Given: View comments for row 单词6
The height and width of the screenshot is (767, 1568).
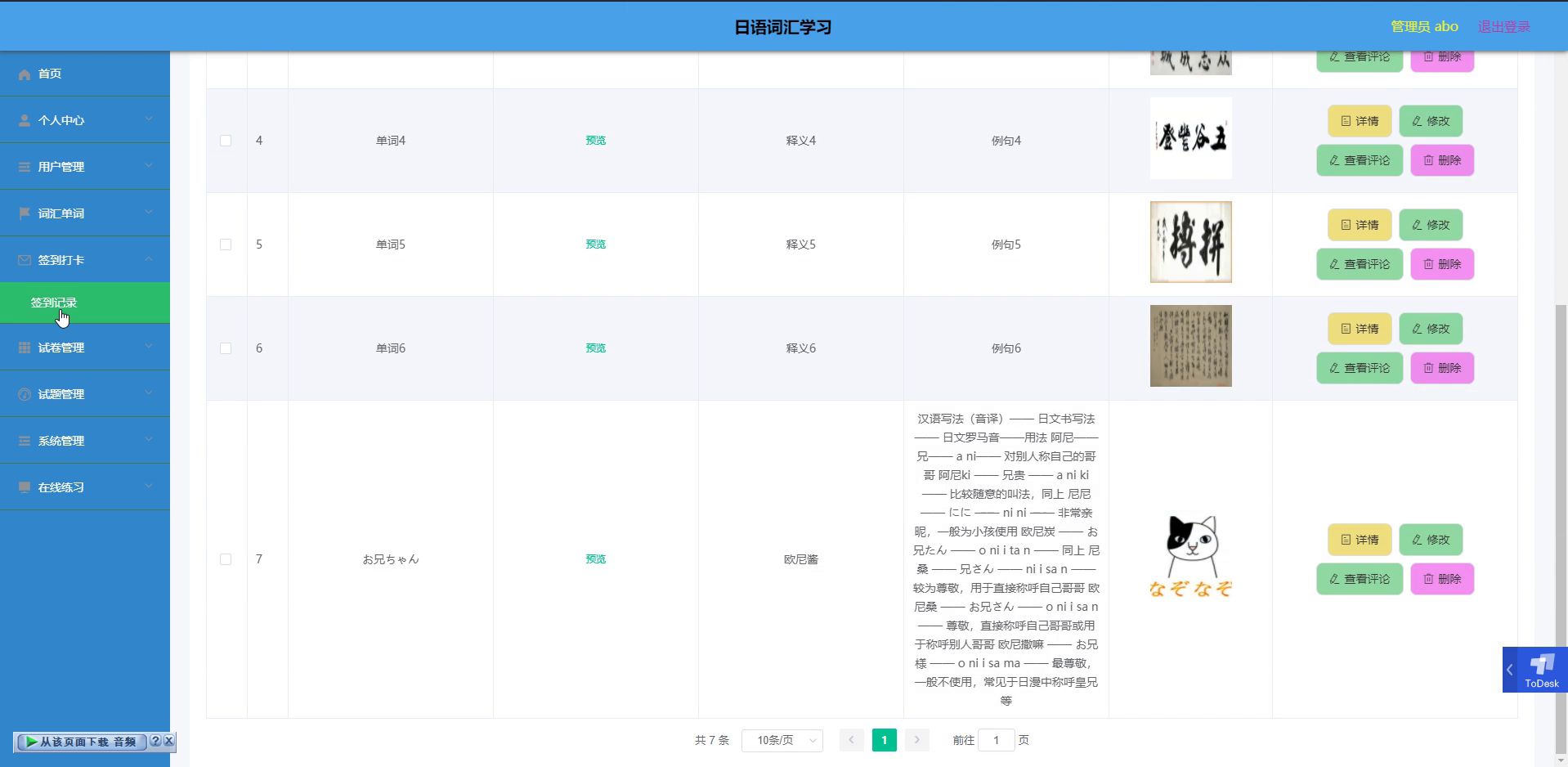Looking at the screenshot, I should 1360,368.
